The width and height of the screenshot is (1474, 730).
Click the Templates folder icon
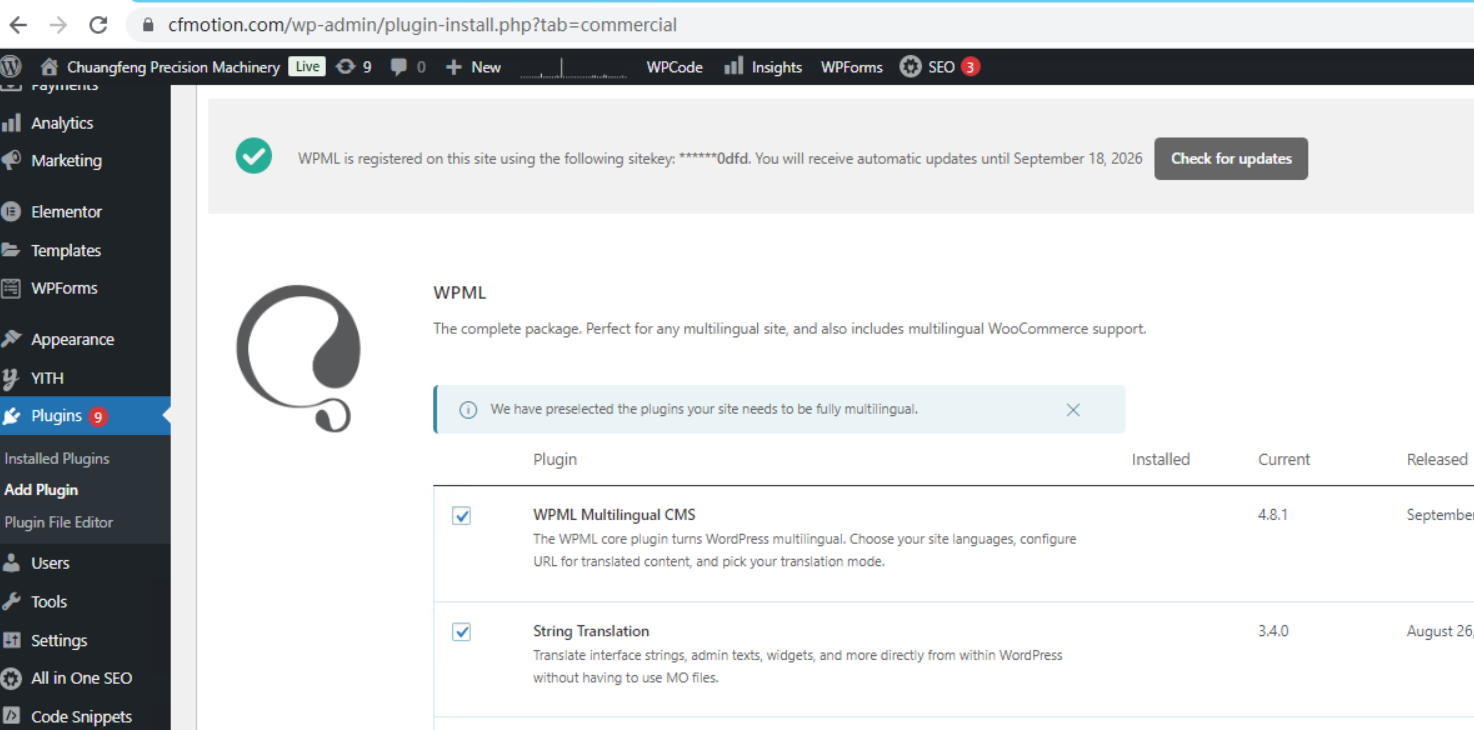pyautogui.click(x=11, y=250)
